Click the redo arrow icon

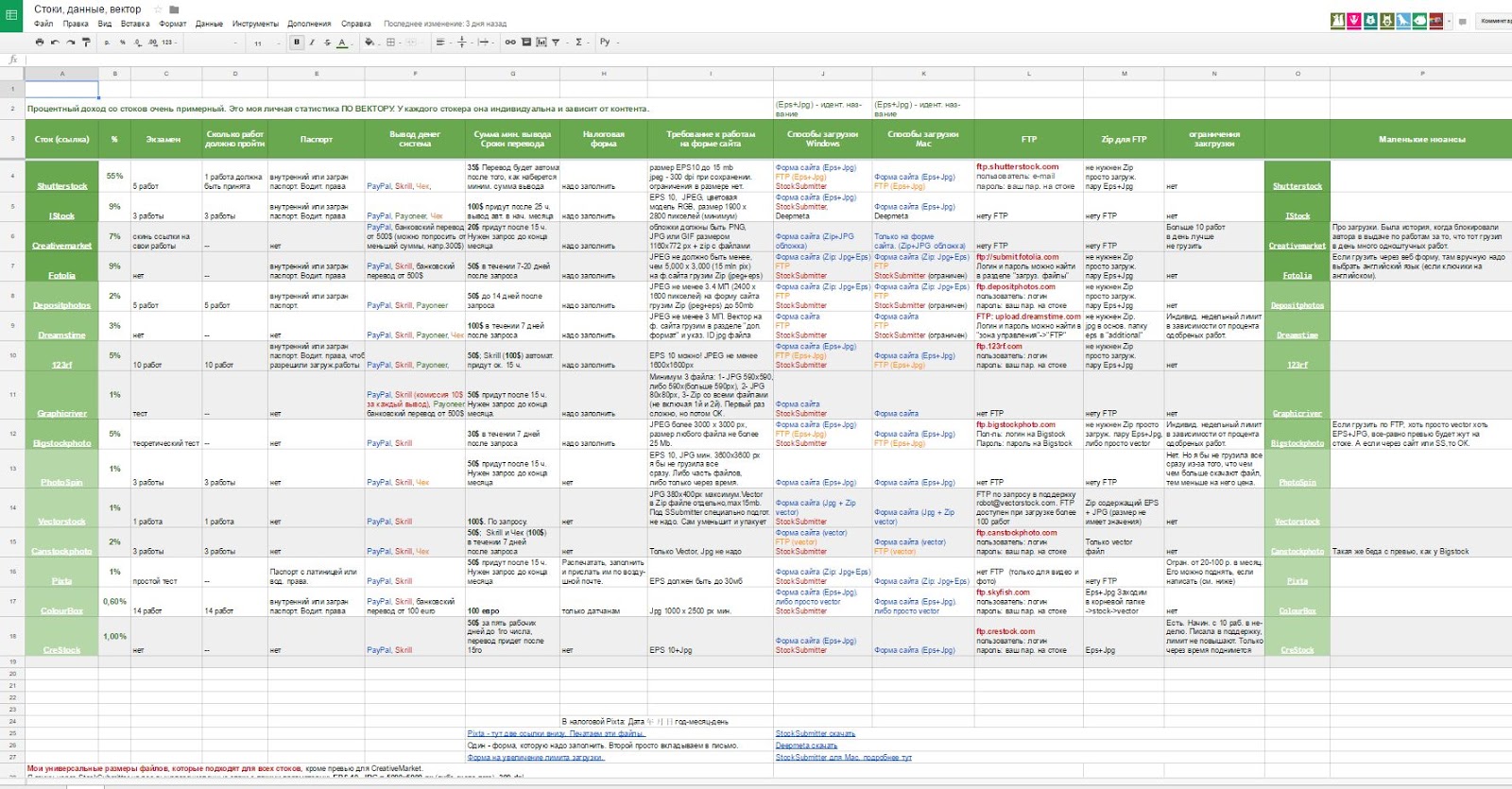70,43
